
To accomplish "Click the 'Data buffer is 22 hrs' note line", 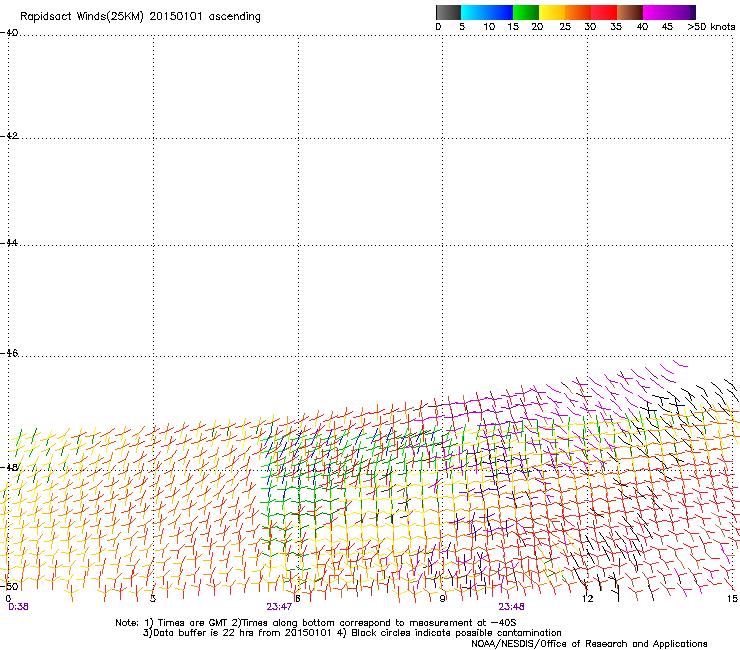I will [x=352, y=633].
